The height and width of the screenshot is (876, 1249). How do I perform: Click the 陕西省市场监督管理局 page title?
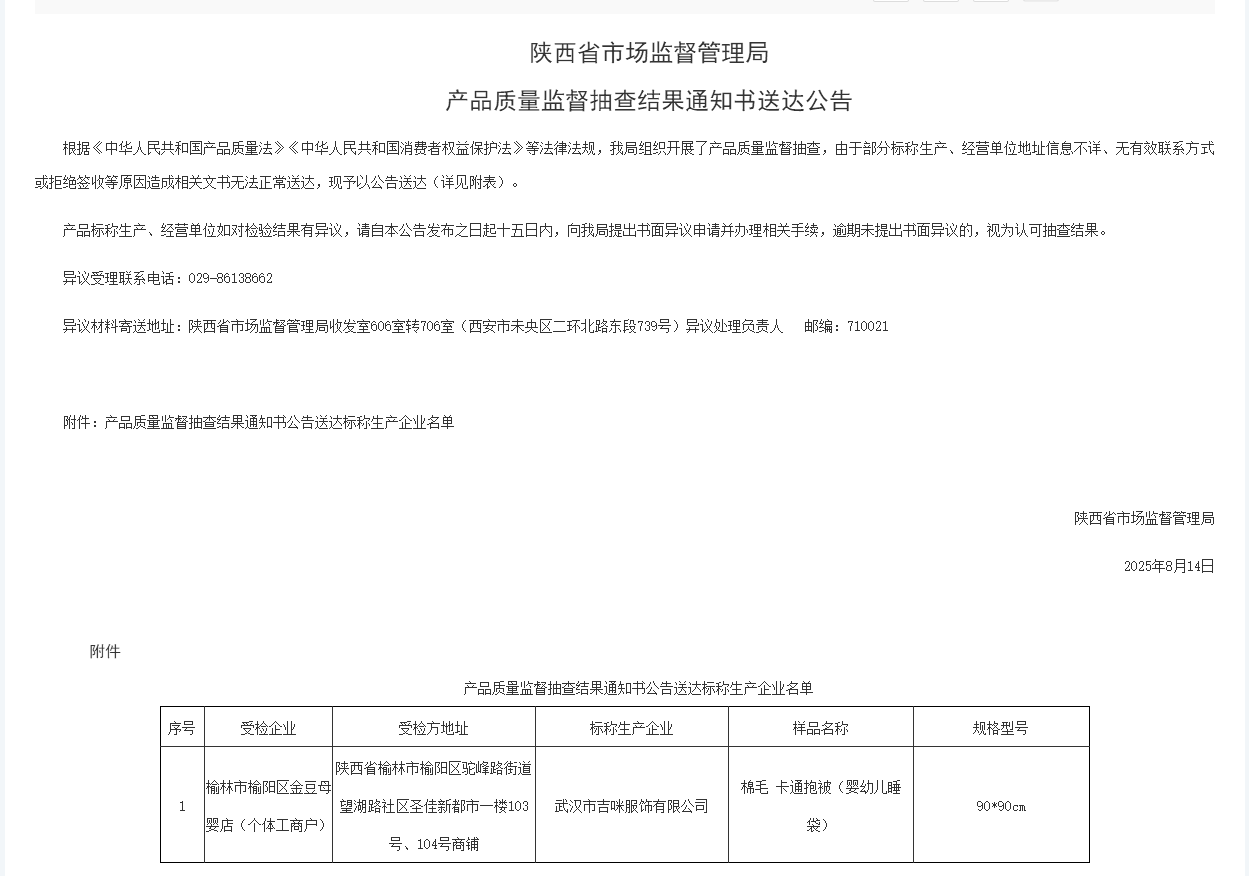click(648, 53)
